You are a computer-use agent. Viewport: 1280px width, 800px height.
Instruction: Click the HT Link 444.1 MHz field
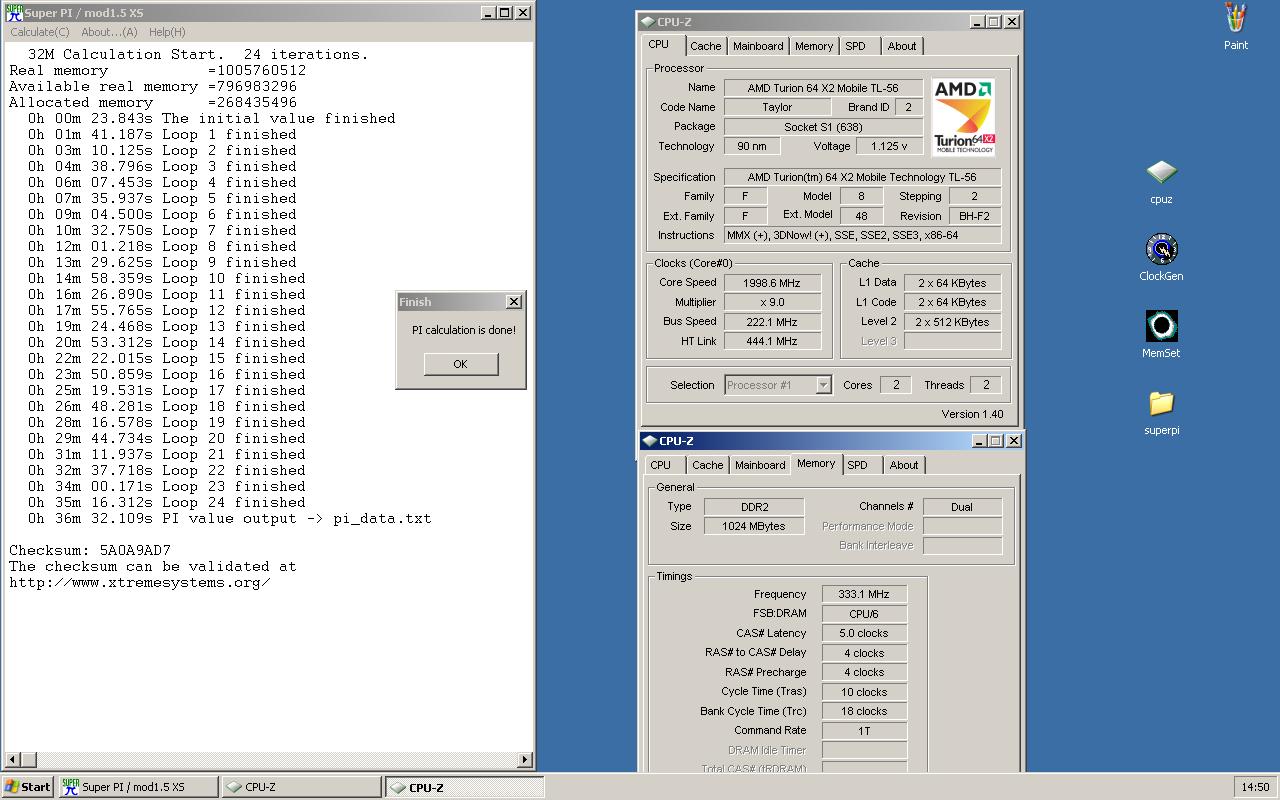774,341
